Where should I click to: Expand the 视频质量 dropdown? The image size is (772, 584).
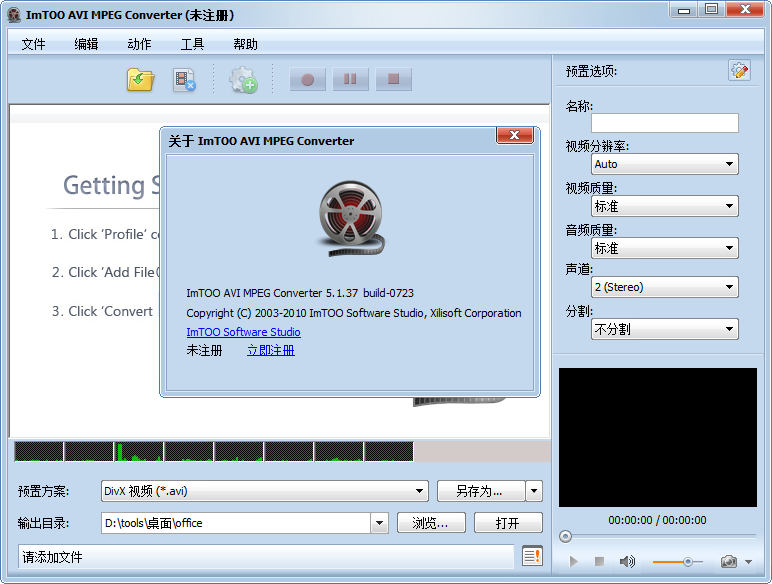click(665, 206)
